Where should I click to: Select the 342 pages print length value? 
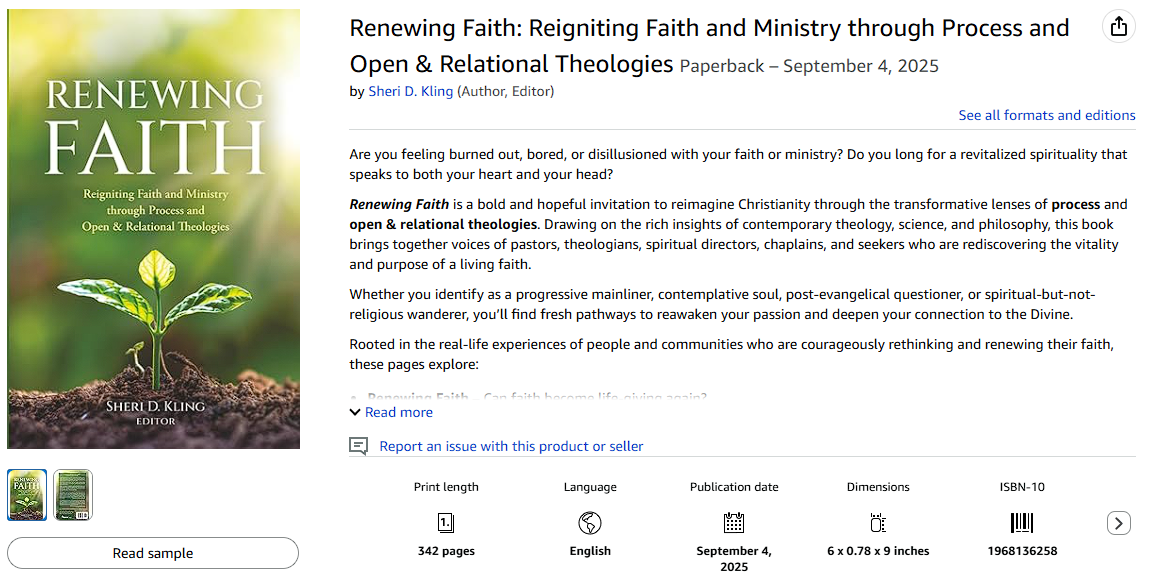pyautogui.click(x=445, y=550)
